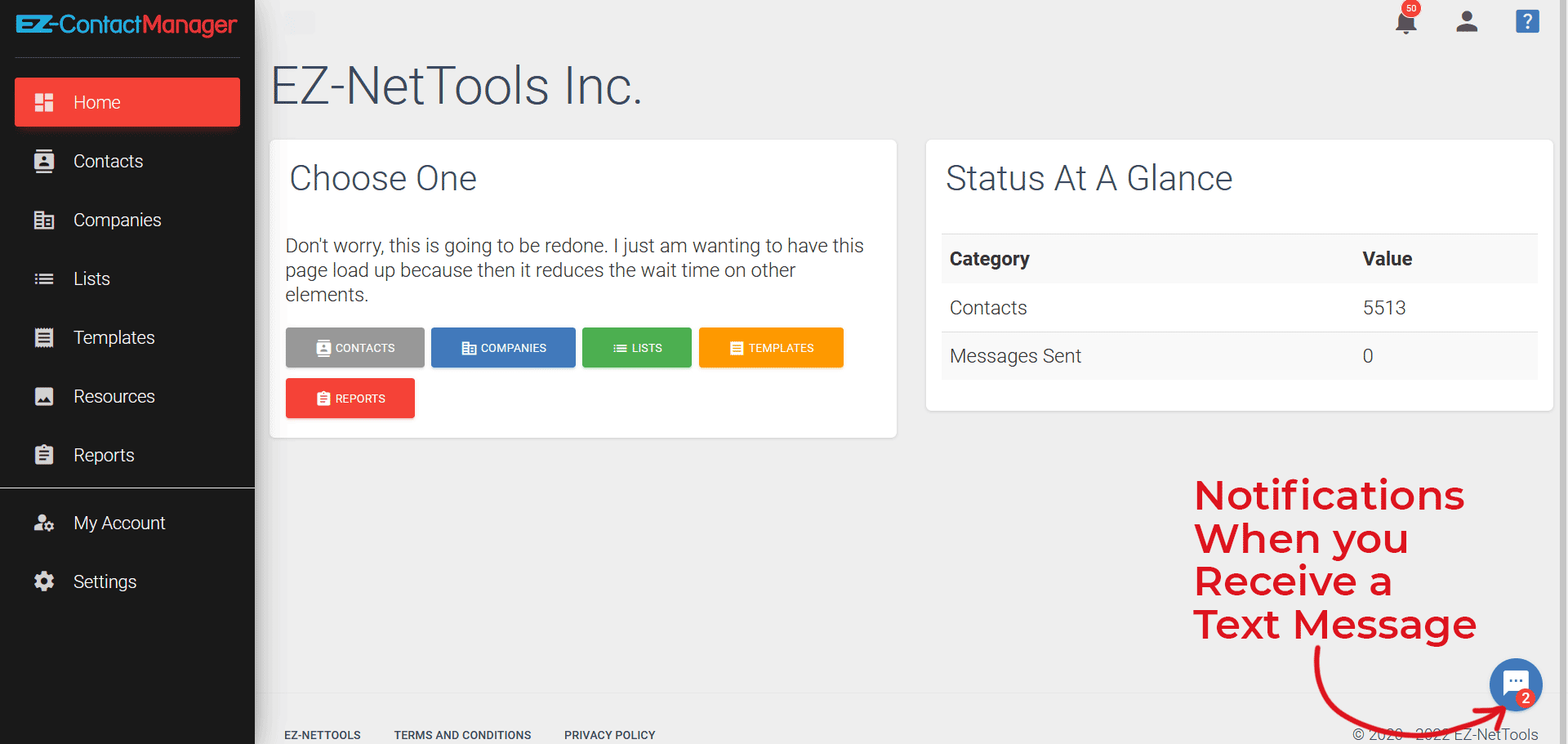Open Reports label in the sidebar
Image resolution: width=1568 pixels, height=744 pixels.
(x=104, y=455)
